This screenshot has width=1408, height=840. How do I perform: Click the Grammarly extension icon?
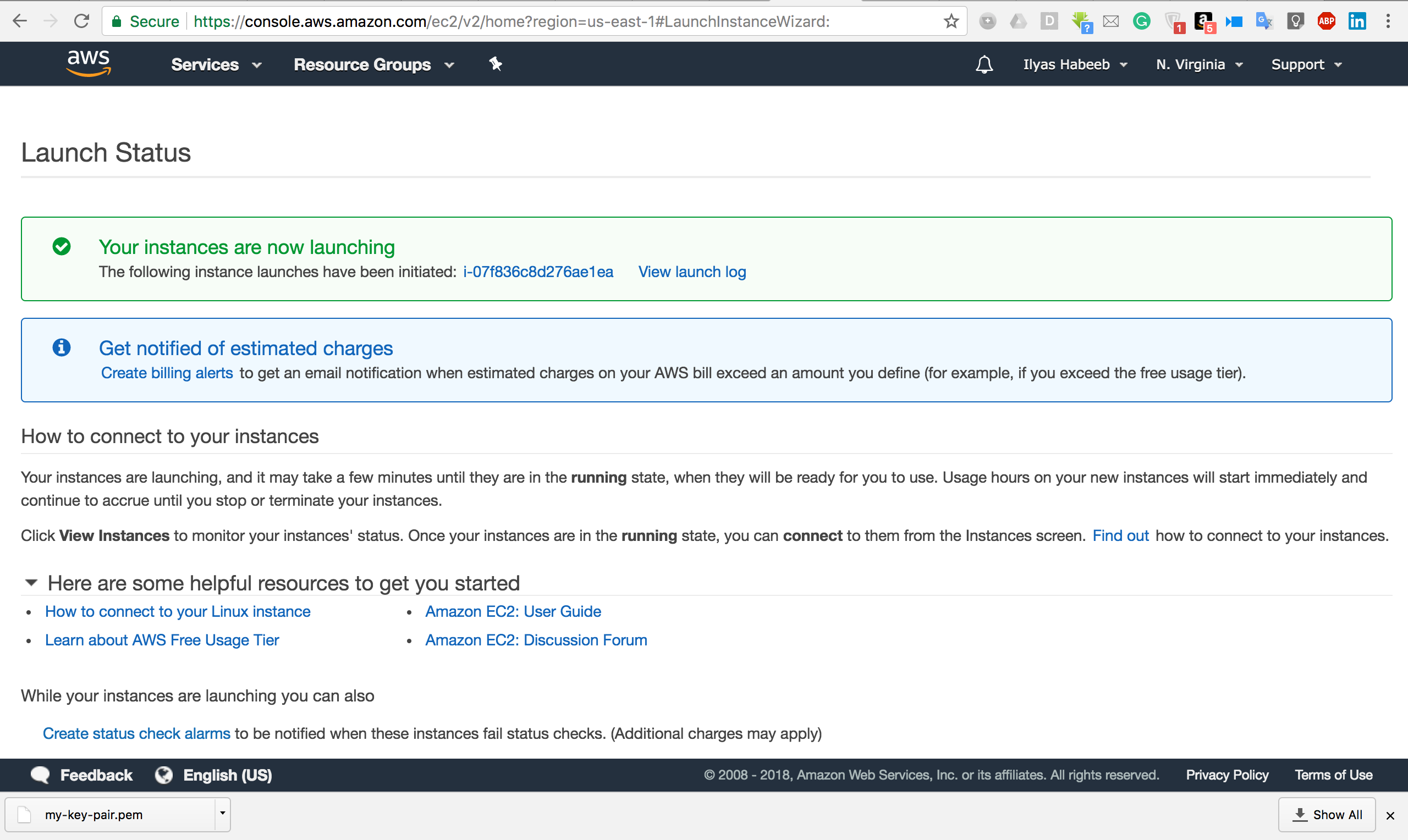(1141, 21)
